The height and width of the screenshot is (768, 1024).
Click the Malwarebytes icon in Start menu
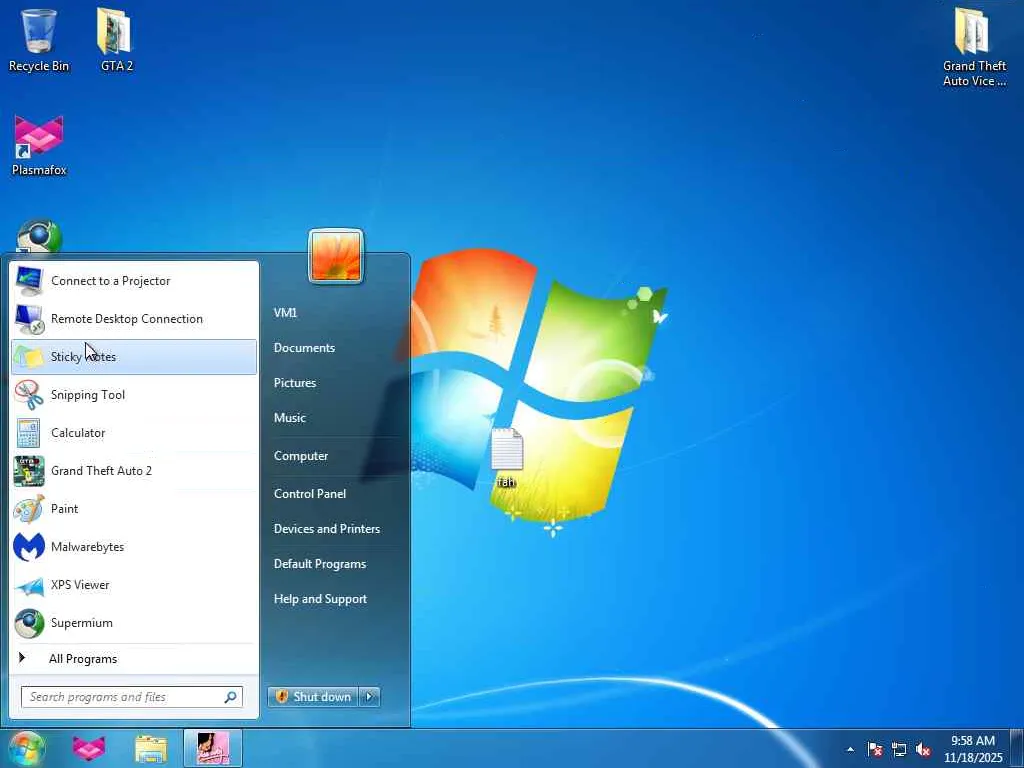tap(29, 547)
